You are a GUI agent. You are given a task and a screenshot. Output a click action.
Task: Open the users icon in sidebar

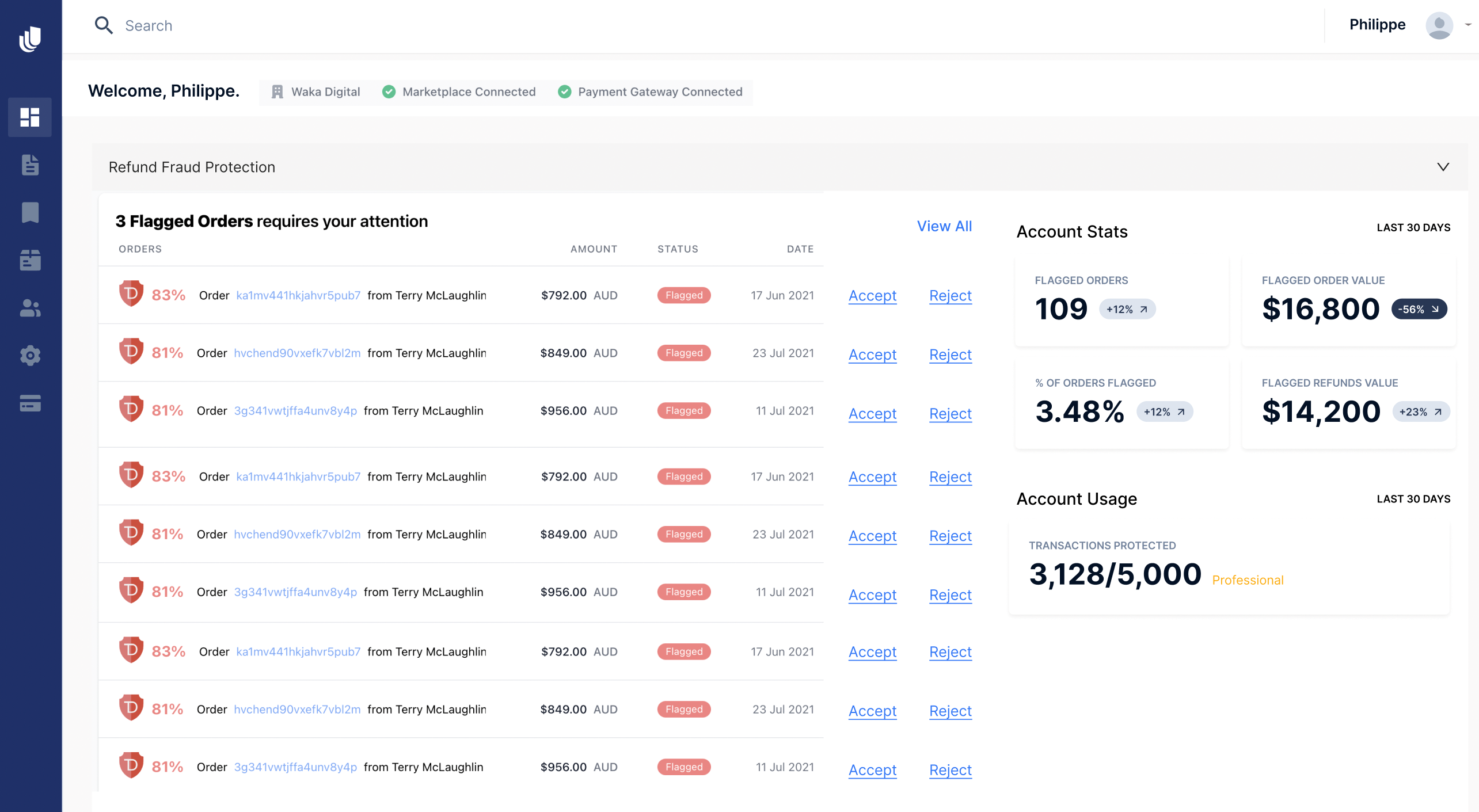30,308
